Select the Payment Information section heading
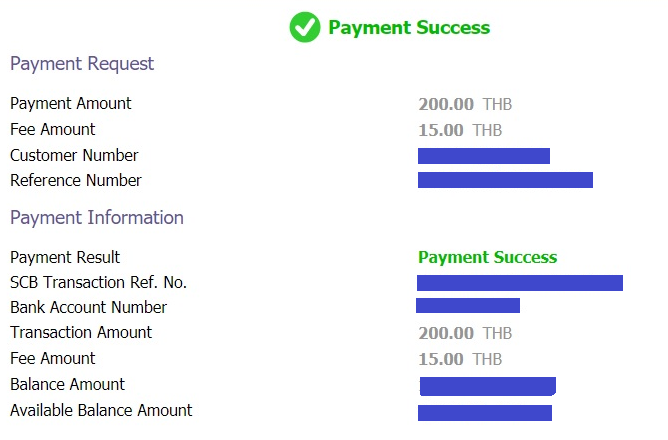668x440 pixels. pos(97,218)
